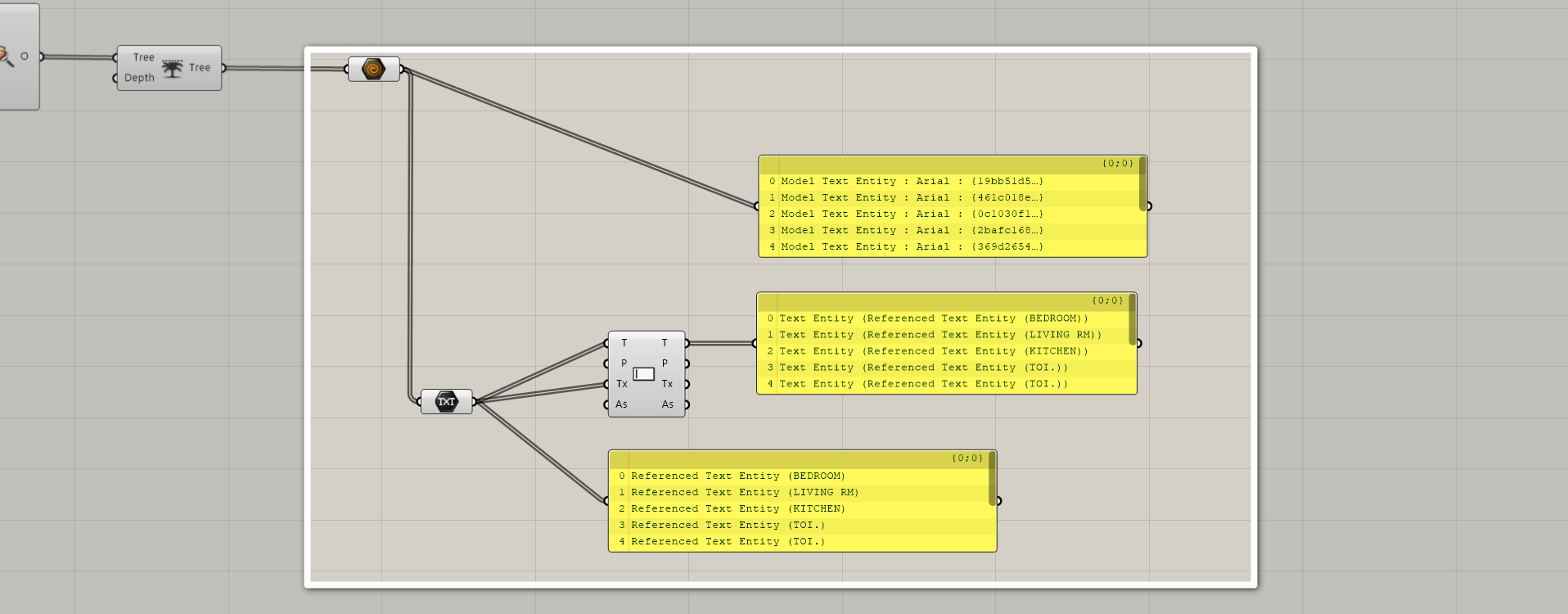Click the text field icon in deconstruct component
This screenshot has height=614, width=1568.
644,374
